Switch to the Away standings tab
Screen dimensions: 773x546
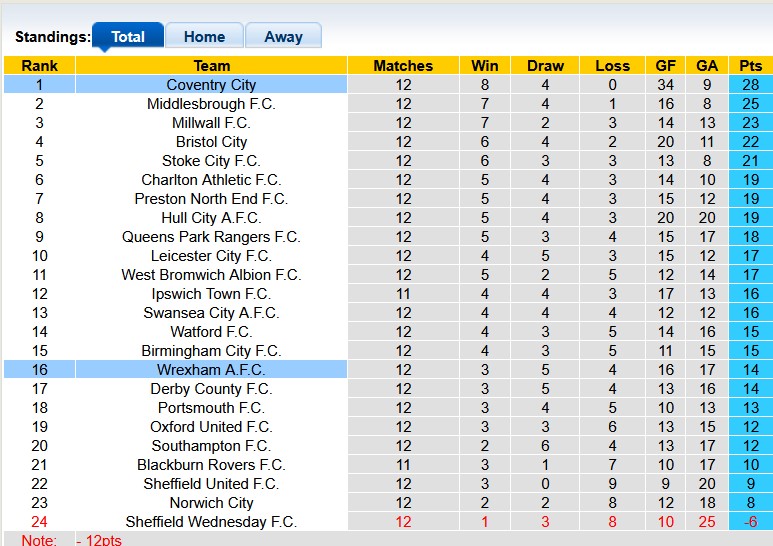tap(283, 37)
